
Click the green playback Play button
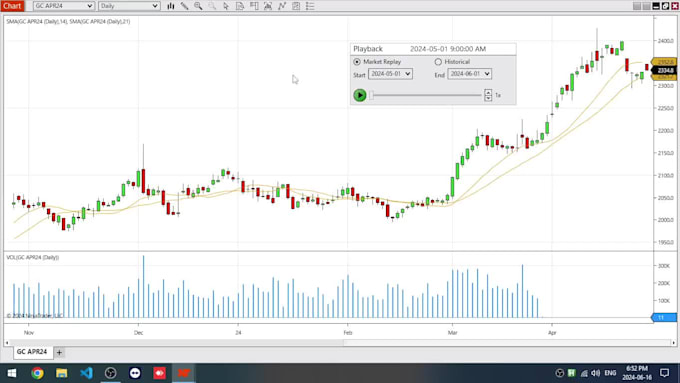[x=360, y=95]
